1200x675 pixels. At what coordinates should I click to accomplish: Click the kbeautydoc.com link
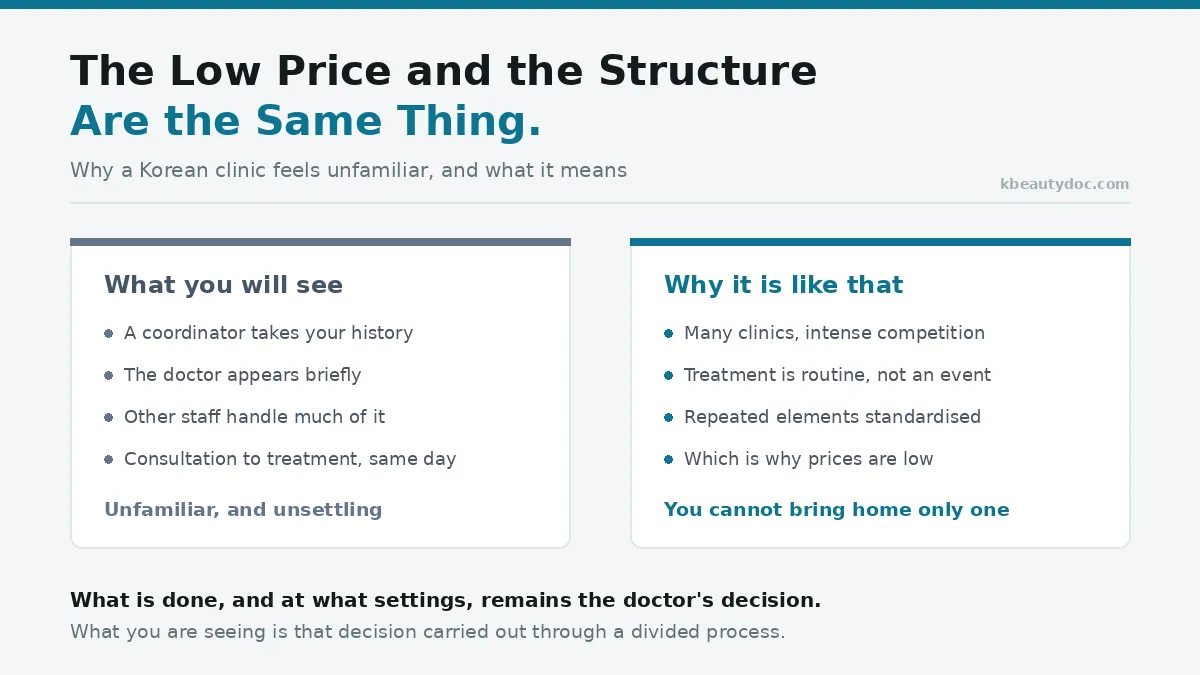(x=1064, y=184)
